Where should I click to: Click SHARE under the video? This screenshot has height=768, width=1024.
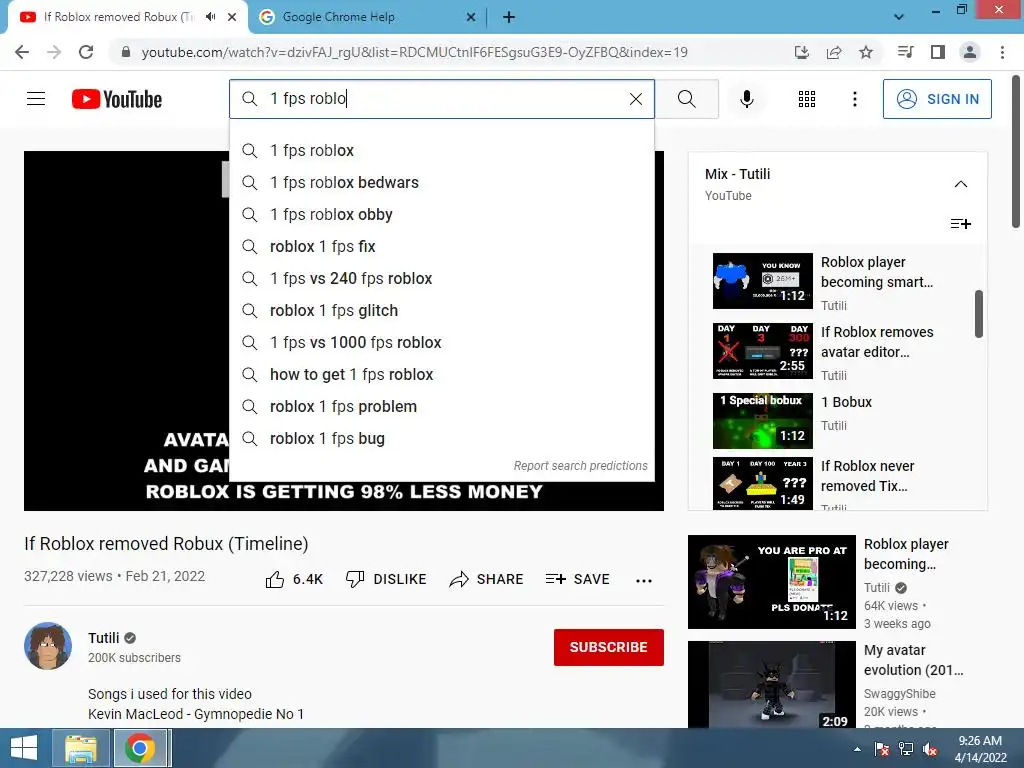487,579
